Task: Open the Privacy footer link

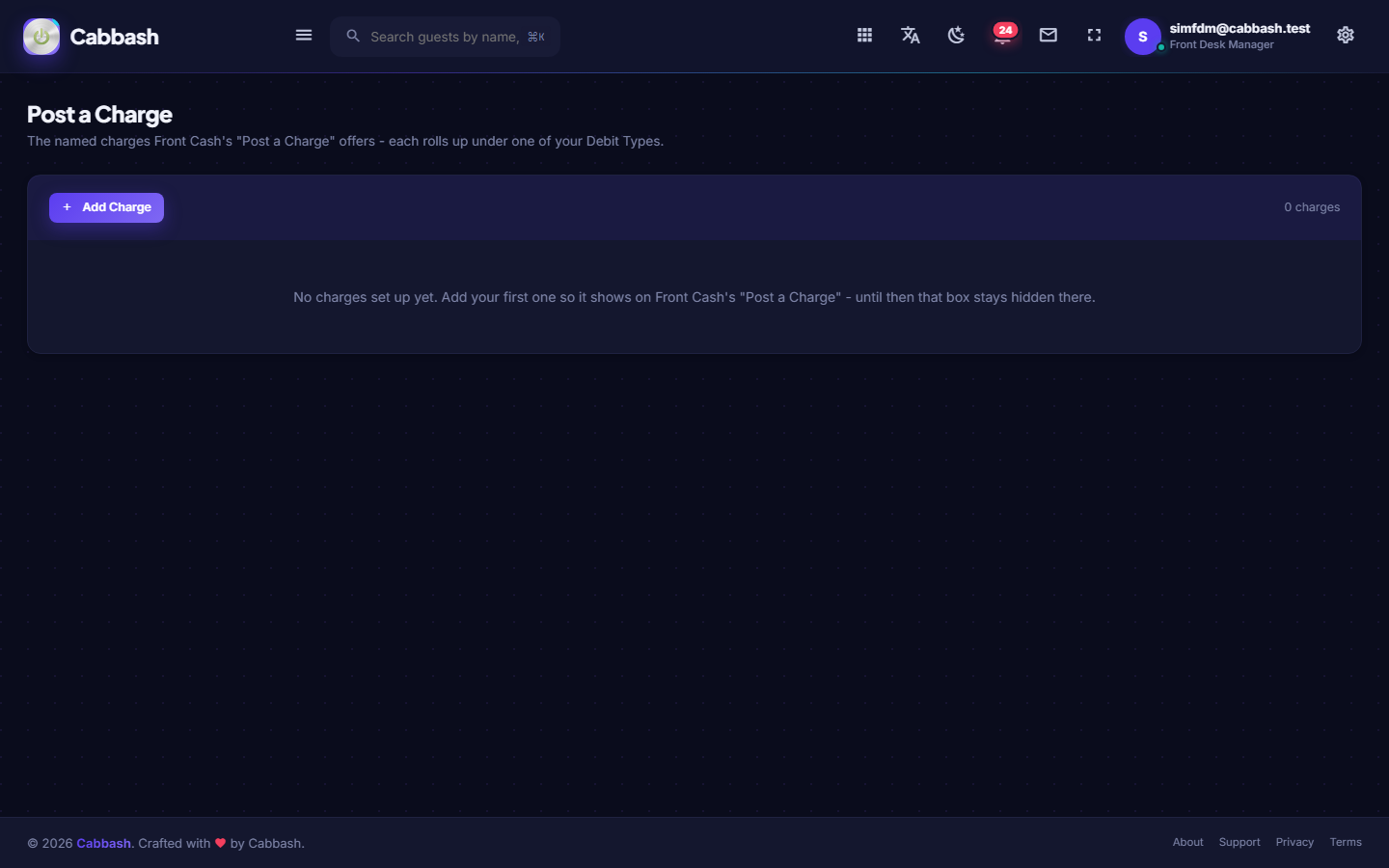Action: click(1294, 842)
